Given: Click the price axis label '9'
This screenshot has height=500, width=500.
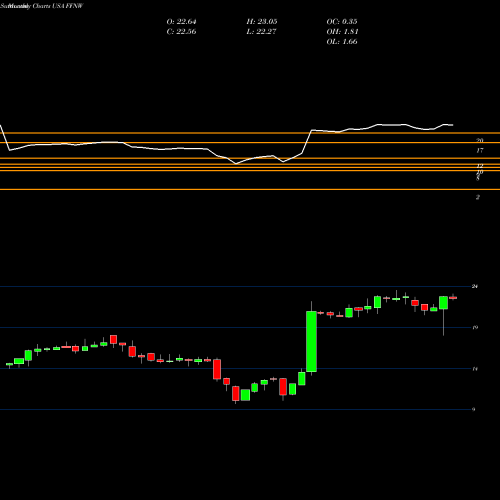Looking at the screenshot, I should click(474, 409).
